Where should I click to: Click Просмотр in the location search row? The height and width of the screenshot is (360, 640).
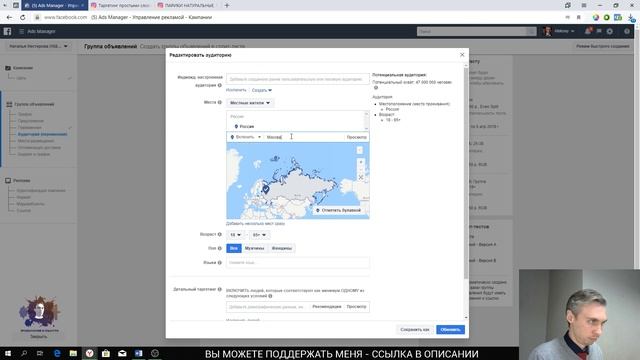(x=356, y=137)
